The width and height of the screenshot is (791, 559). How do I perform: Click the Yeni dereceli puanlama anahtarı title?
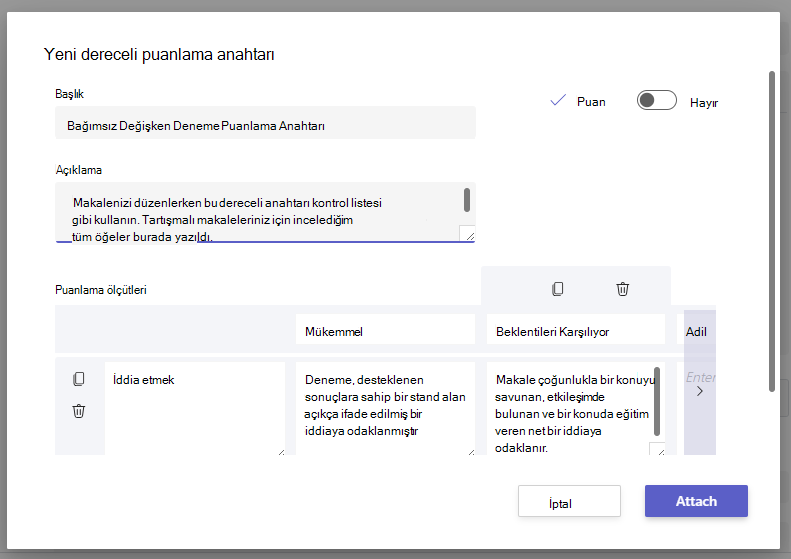[x=159, y=54]
